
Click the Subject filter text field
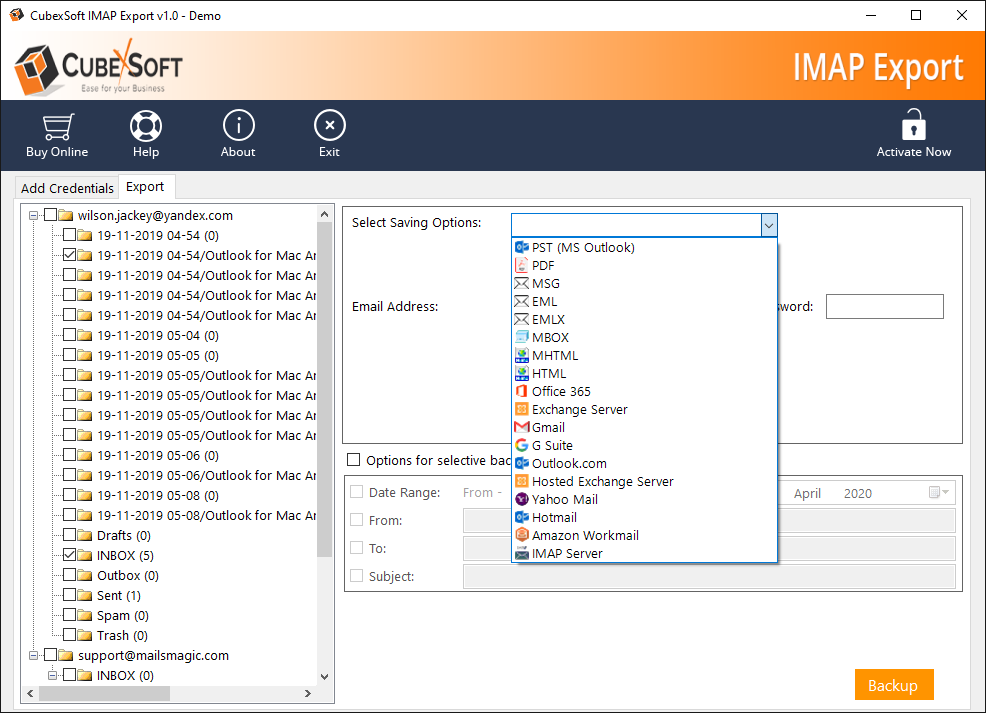tap(709, 577)
